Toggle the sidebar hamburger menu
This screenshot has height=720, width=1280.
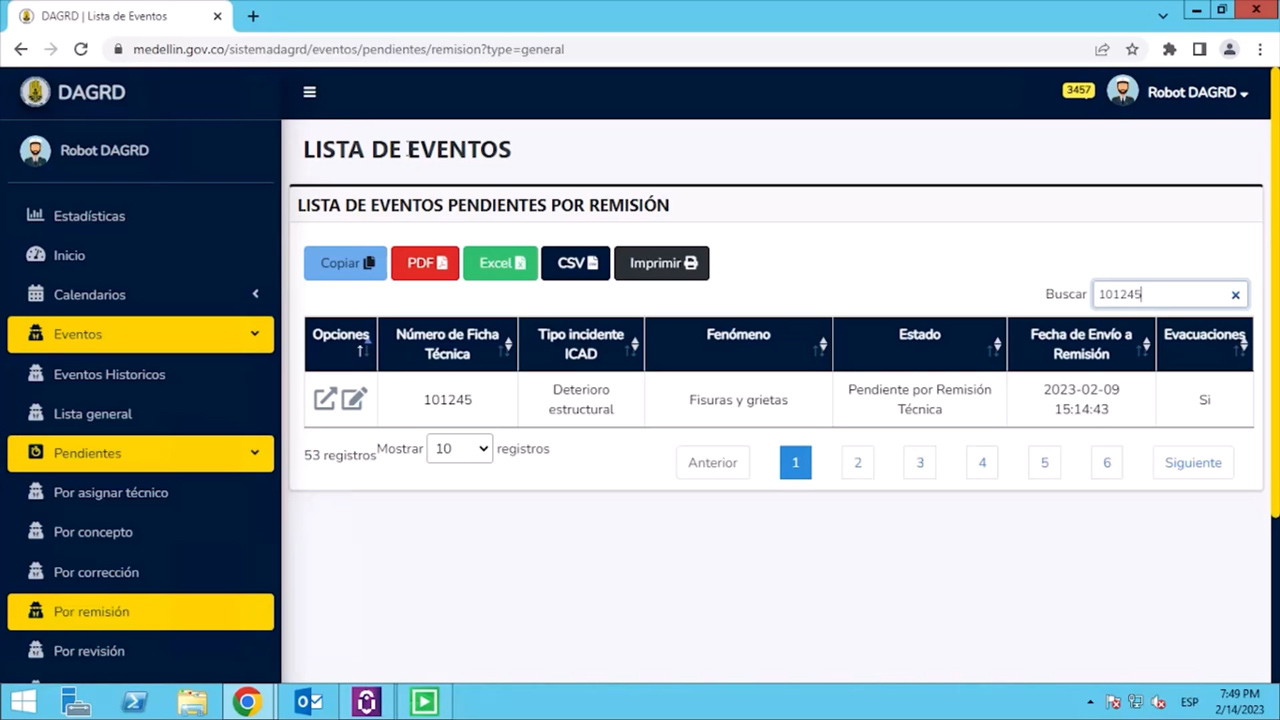point(309,92)
